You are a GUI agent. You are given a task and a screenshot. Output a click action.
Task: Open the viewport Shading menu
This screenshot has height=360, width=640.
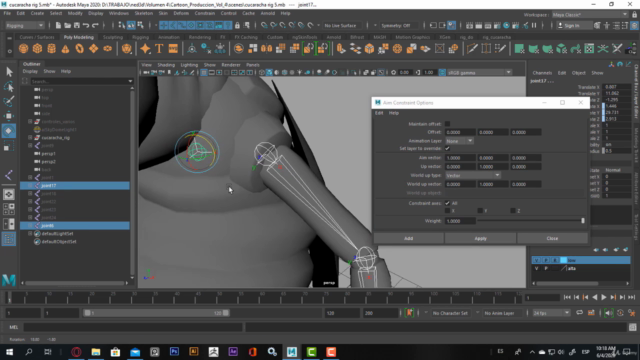pos(166,65)
